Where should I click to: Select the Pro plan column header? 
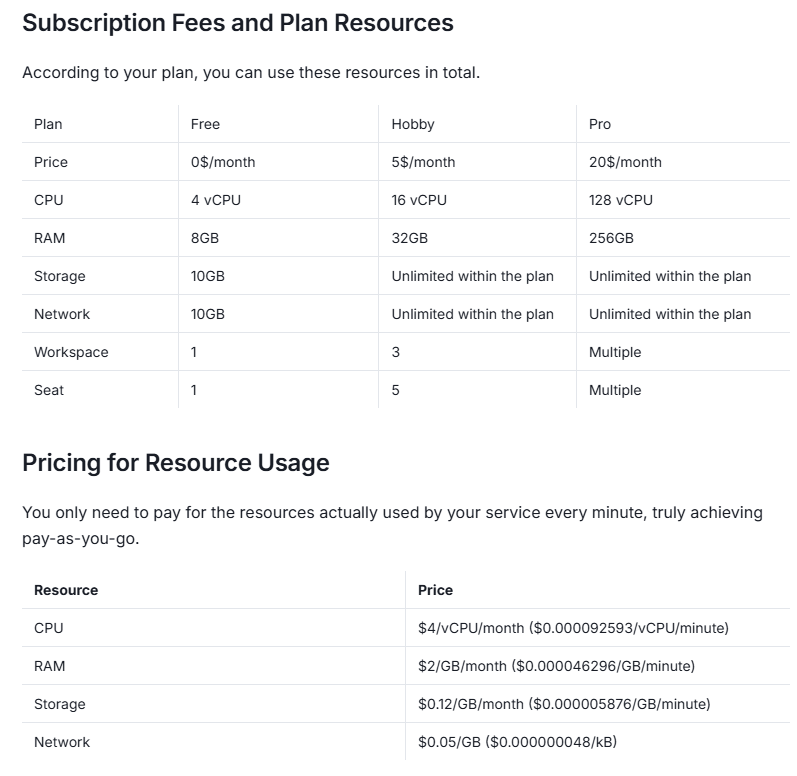[600, 124]
